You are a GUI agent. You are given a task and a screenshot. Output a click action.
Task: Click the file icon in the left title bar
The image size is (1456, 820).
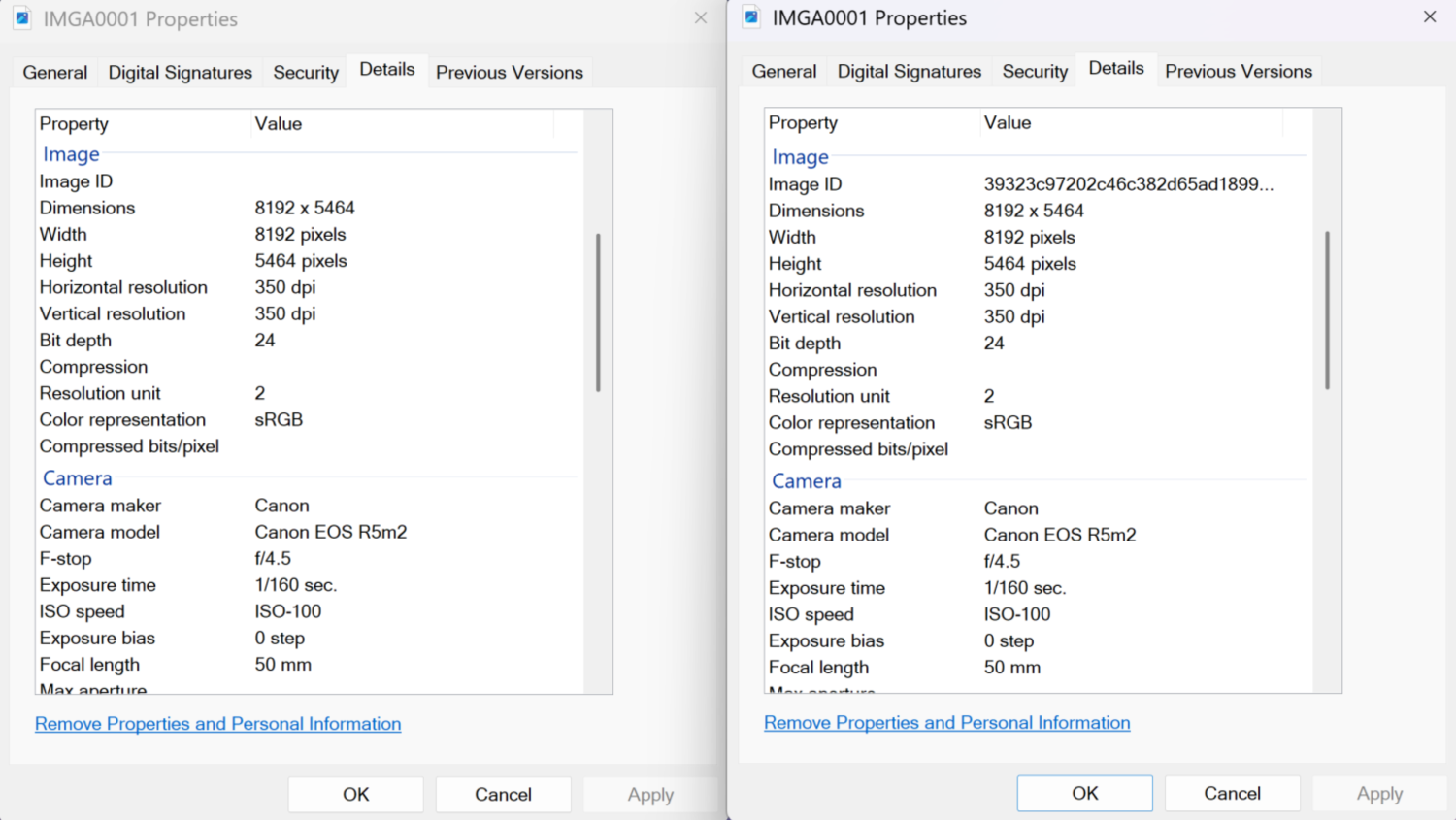pyautogui.click(x=21, y=18)
